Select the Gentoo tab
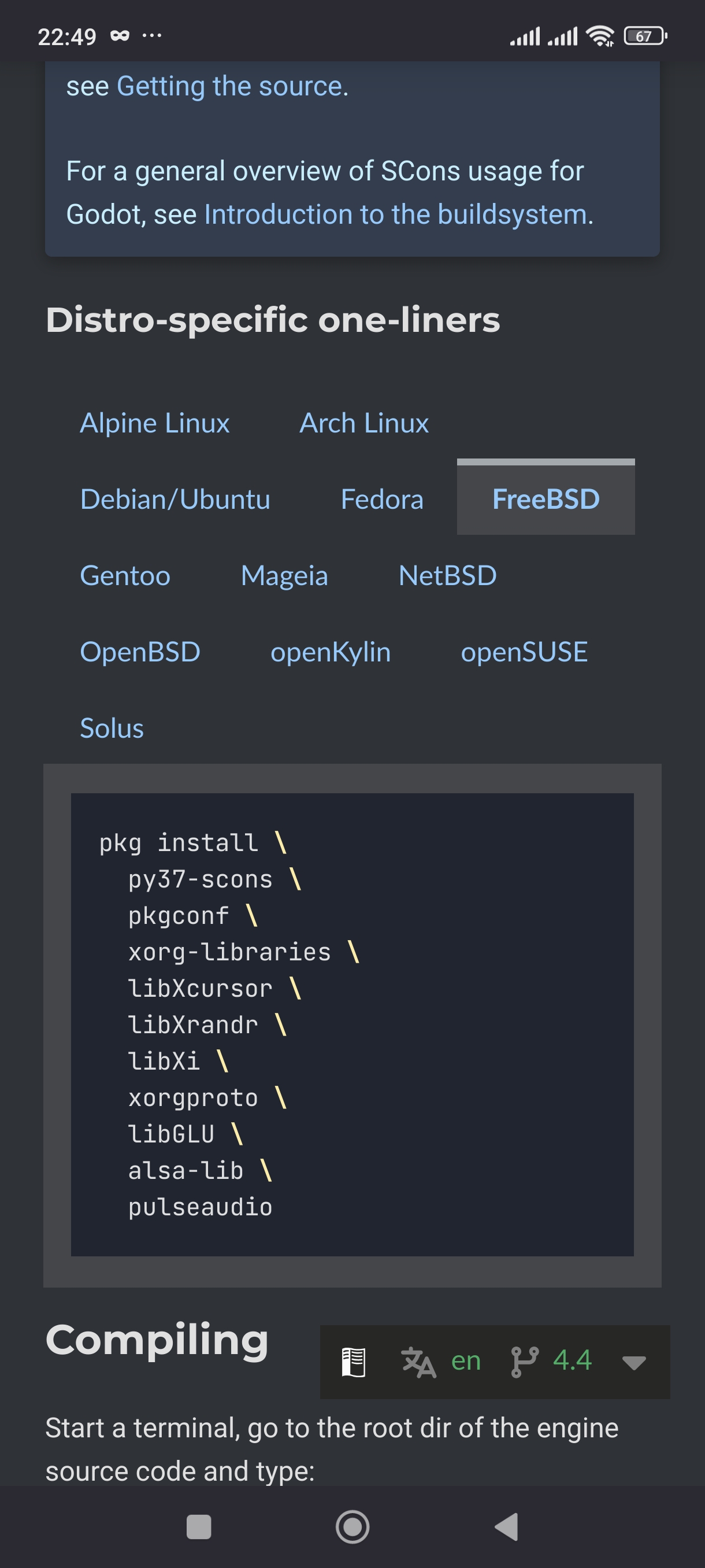 (125, 576)
